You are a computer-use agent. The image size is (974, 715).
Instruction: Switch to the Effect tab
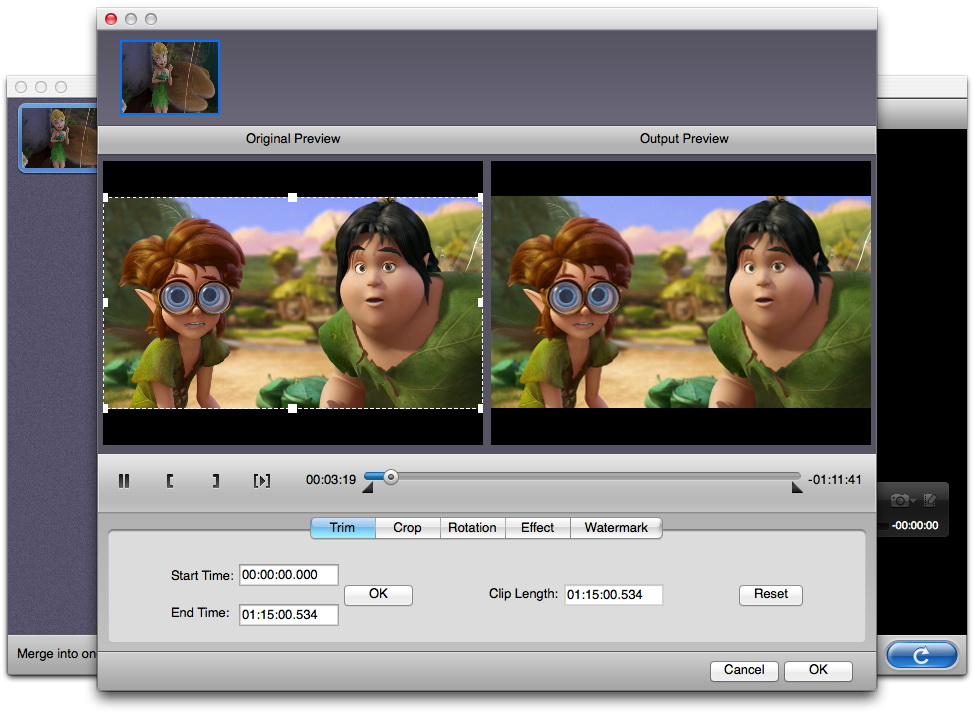(537, 527)
